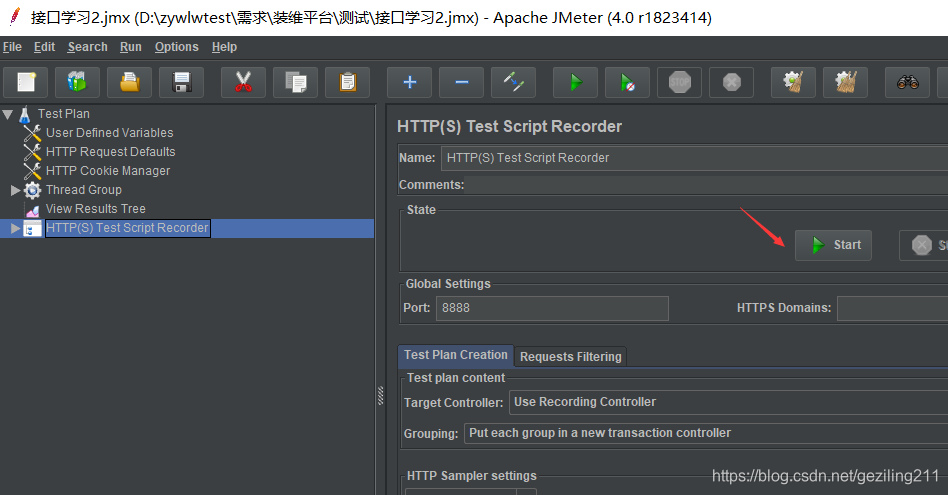The height and width of the screenshot is (495, 948).
Task: Click the recorder Name input field
Action: 695,158
